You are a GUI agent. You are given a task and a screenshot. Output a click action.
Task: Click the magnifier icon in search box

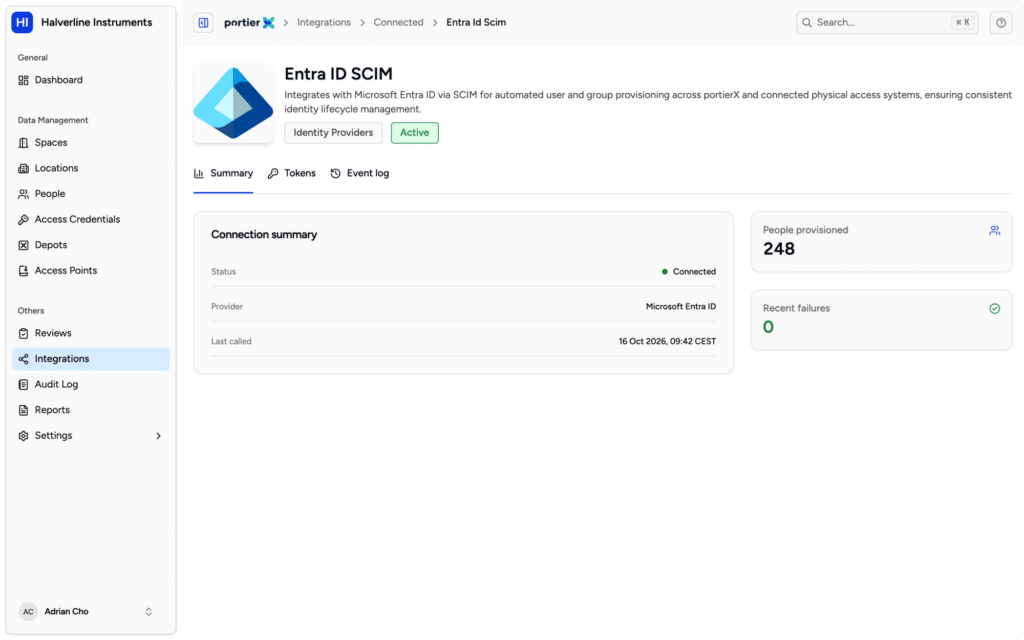[x=807, y=22]
